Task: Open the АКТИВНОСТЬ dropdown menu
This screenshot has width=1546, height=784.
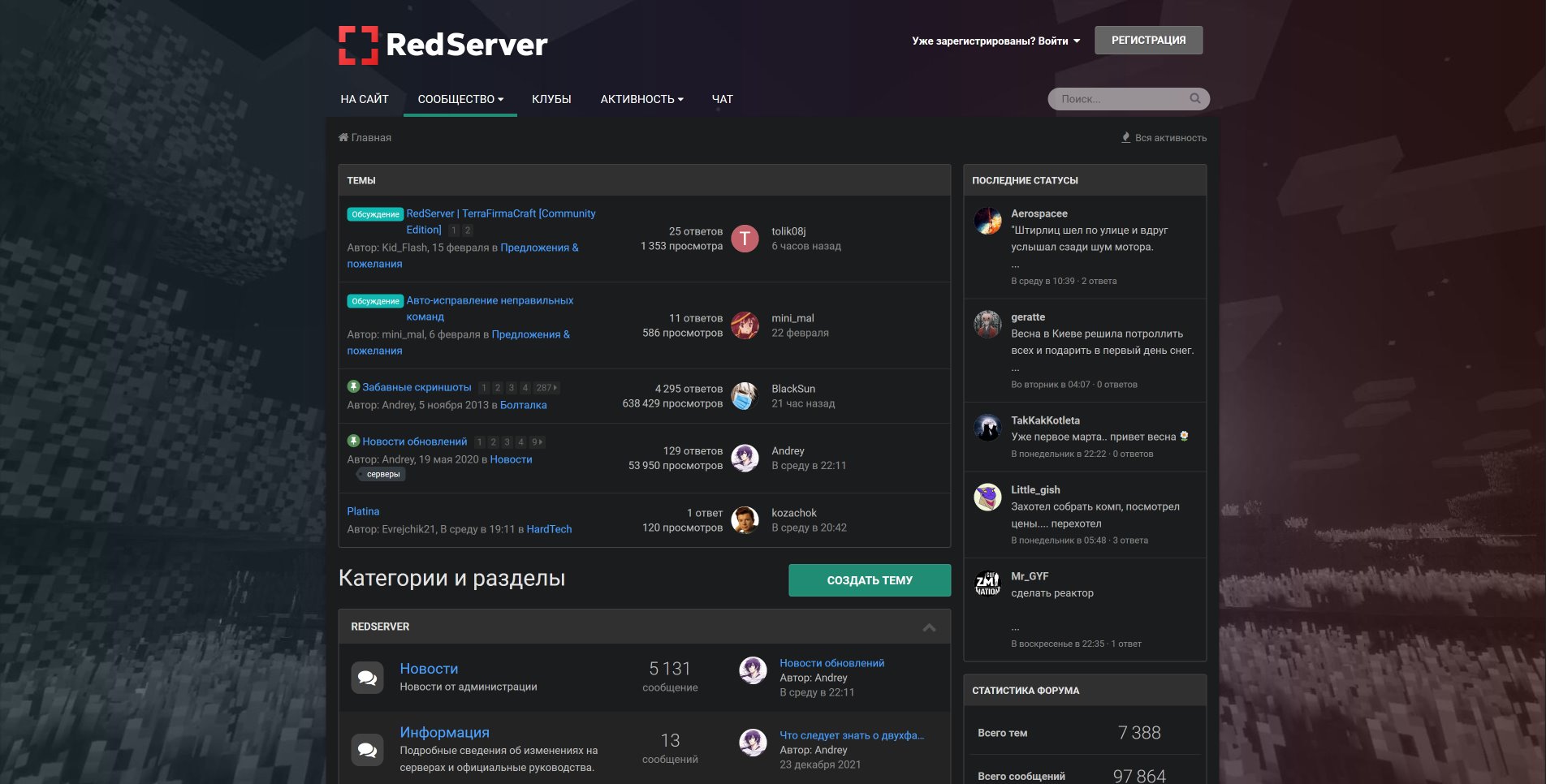Action: click(641, 99)
